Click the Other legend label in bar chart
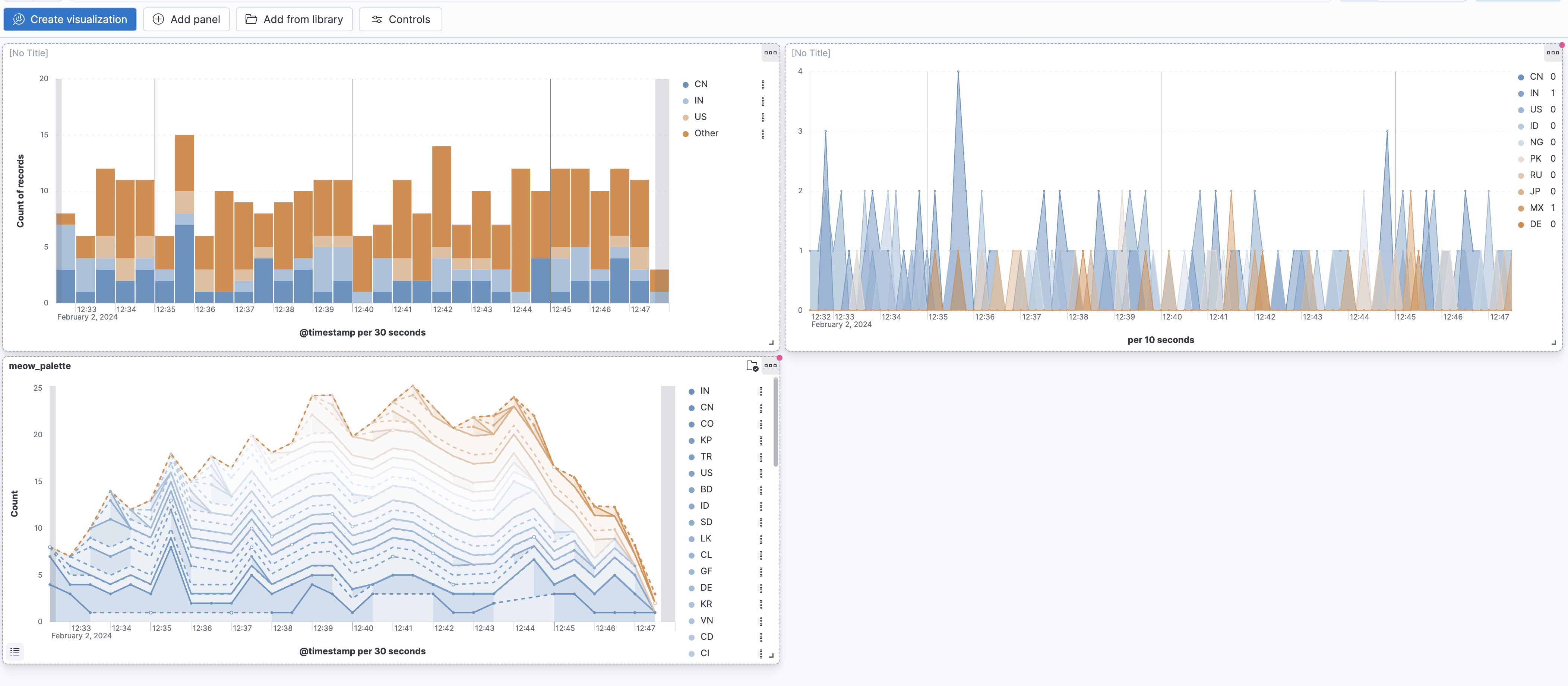This screenshot has height=686, width=1568. tap(706, 133)
